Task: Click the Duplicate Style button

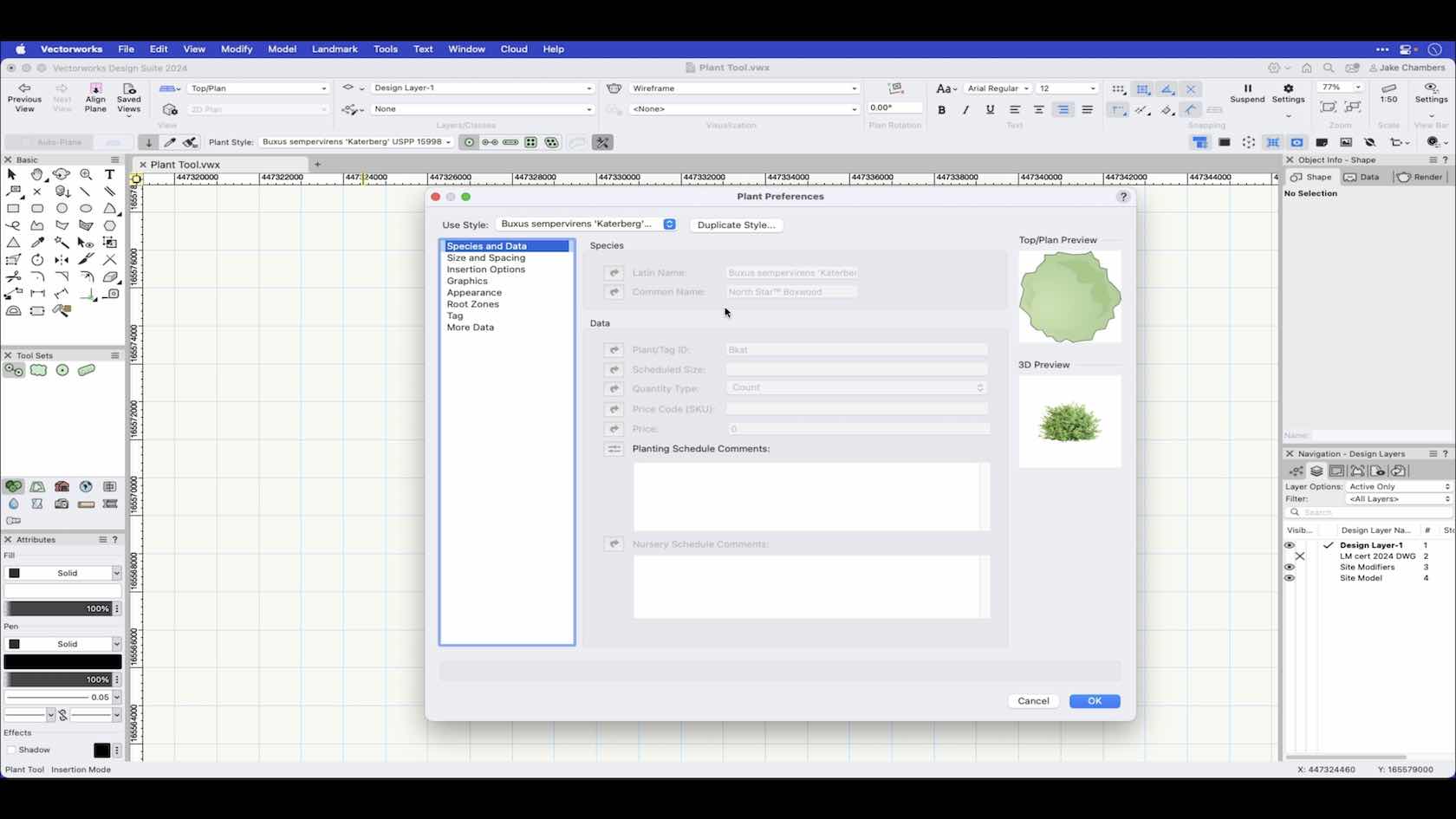Action: click(x=736, y=224)
